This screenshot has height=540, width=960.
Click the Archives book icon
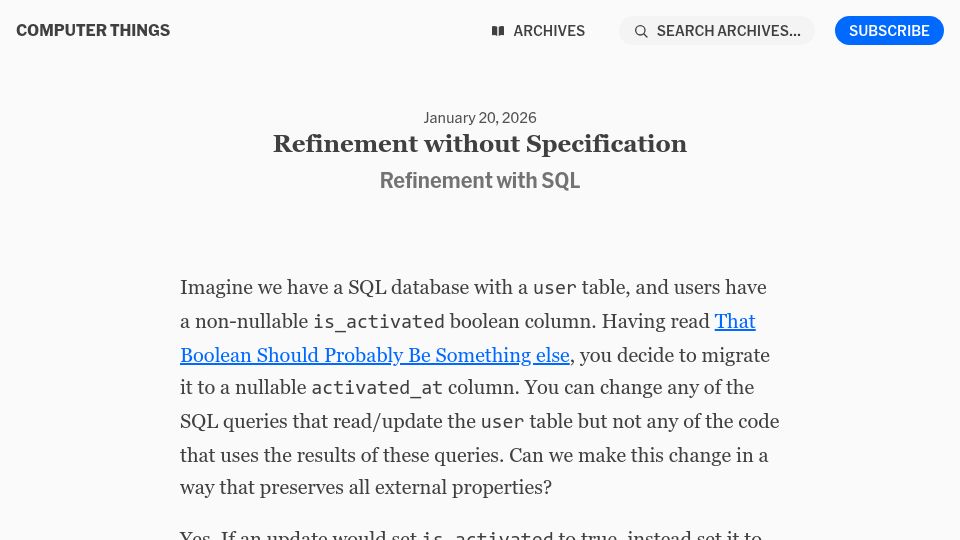498,31
